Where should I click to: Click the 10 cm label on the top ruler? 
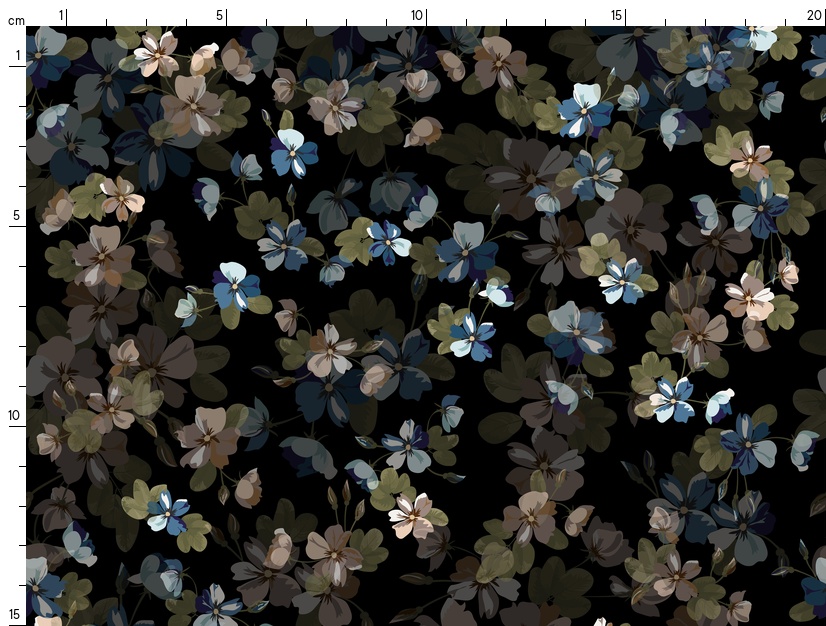click(417, 15)
